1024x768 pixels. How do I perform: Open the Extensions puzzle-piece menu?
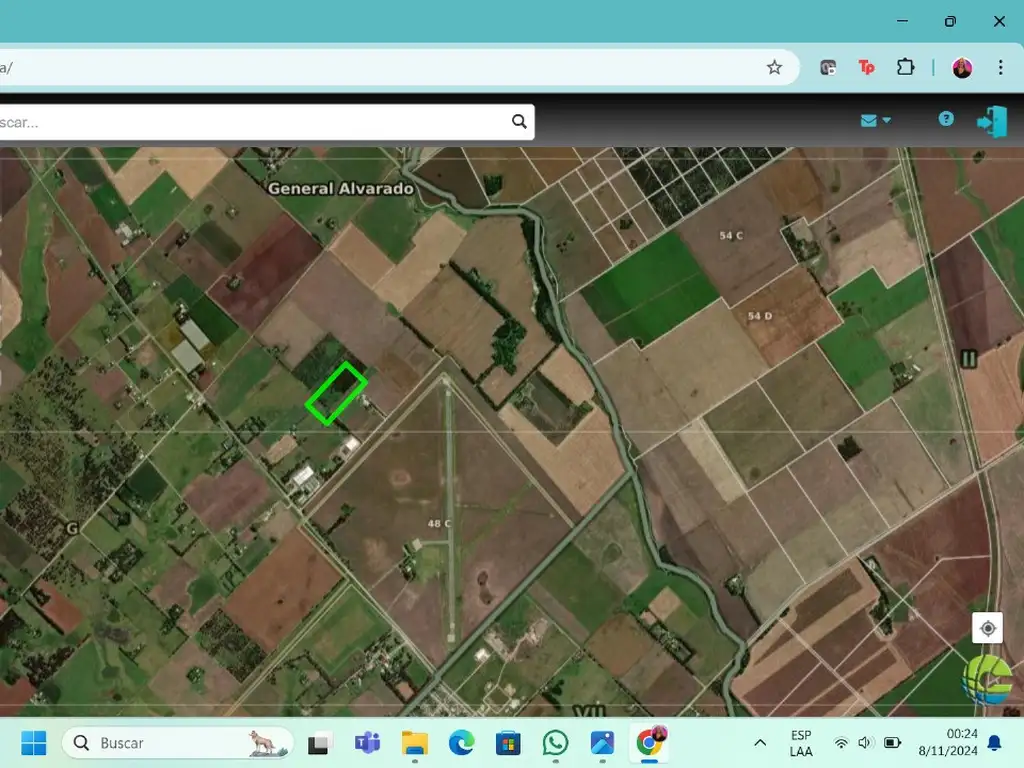point(905,68)
